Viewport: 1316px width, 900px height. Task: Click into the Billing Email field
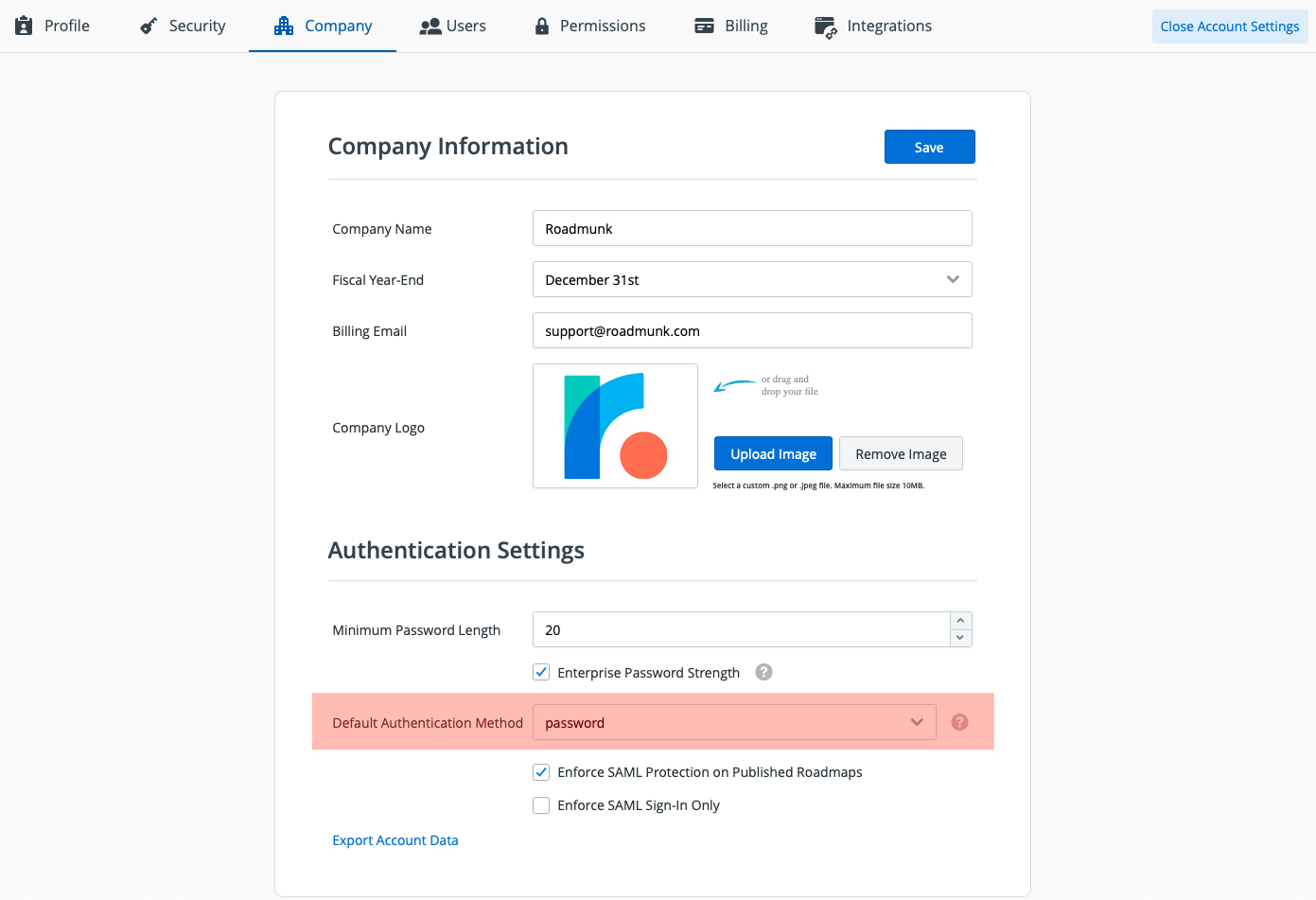(752, 330)
